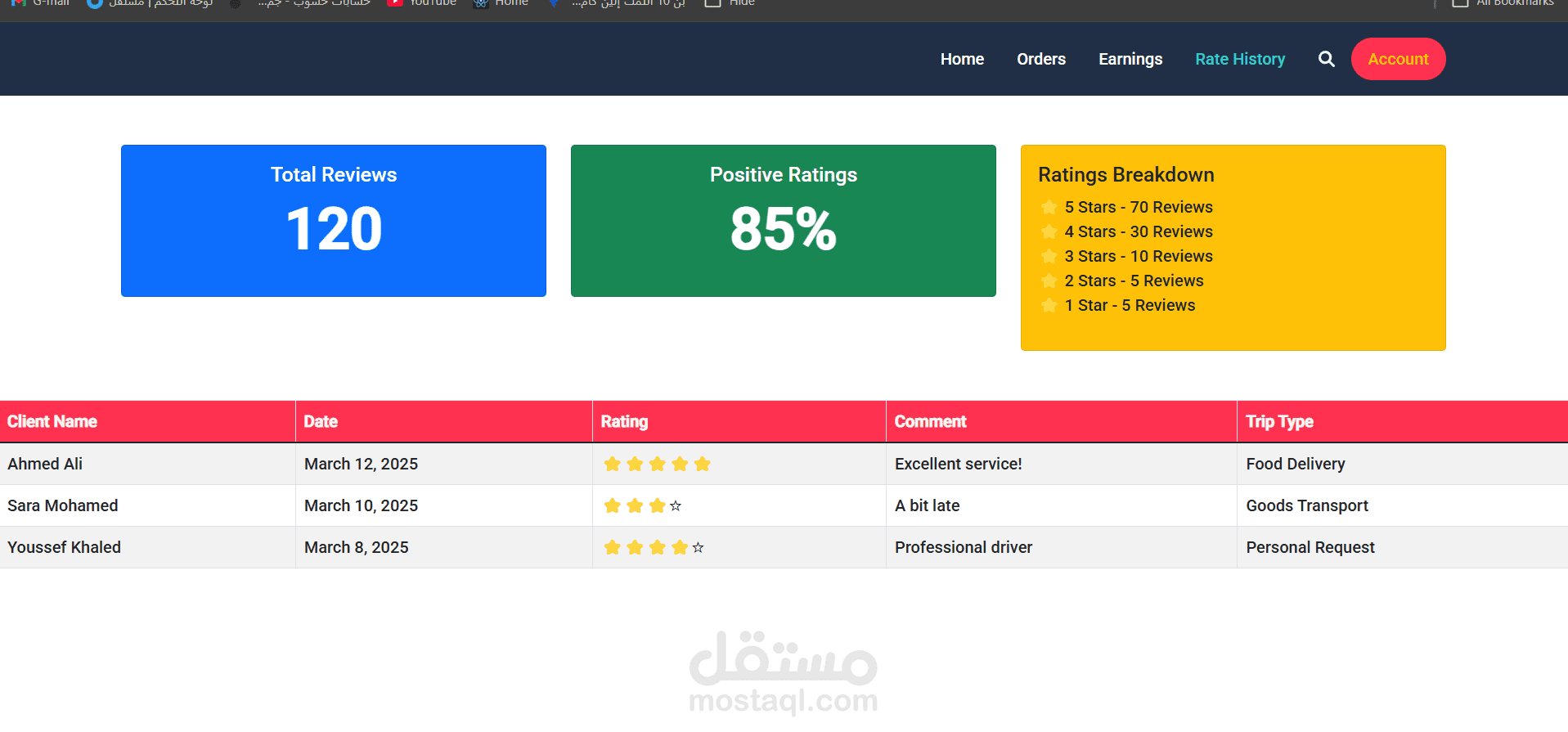Open the All Bookmarks folder

[x=1503, y=3]
